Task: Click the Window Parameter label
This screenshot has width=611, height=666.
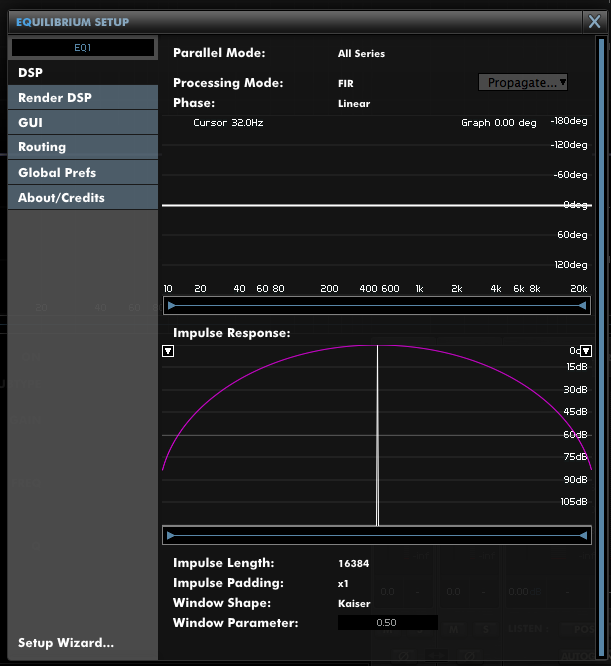Action: click(236, 623)
